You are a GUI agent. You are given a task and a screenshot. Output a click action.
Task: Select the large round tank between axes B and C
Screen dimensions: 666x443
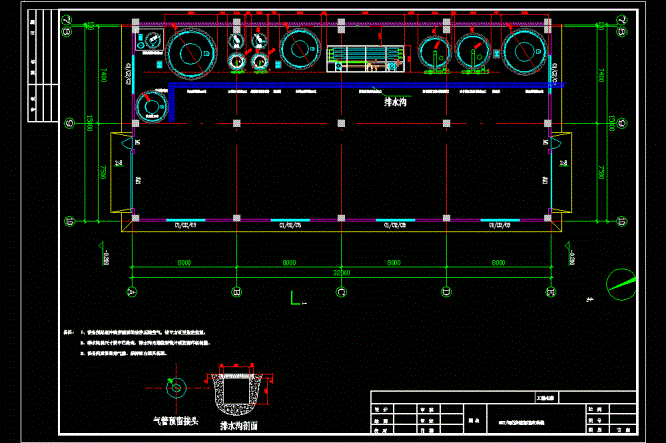click(299, 49)
